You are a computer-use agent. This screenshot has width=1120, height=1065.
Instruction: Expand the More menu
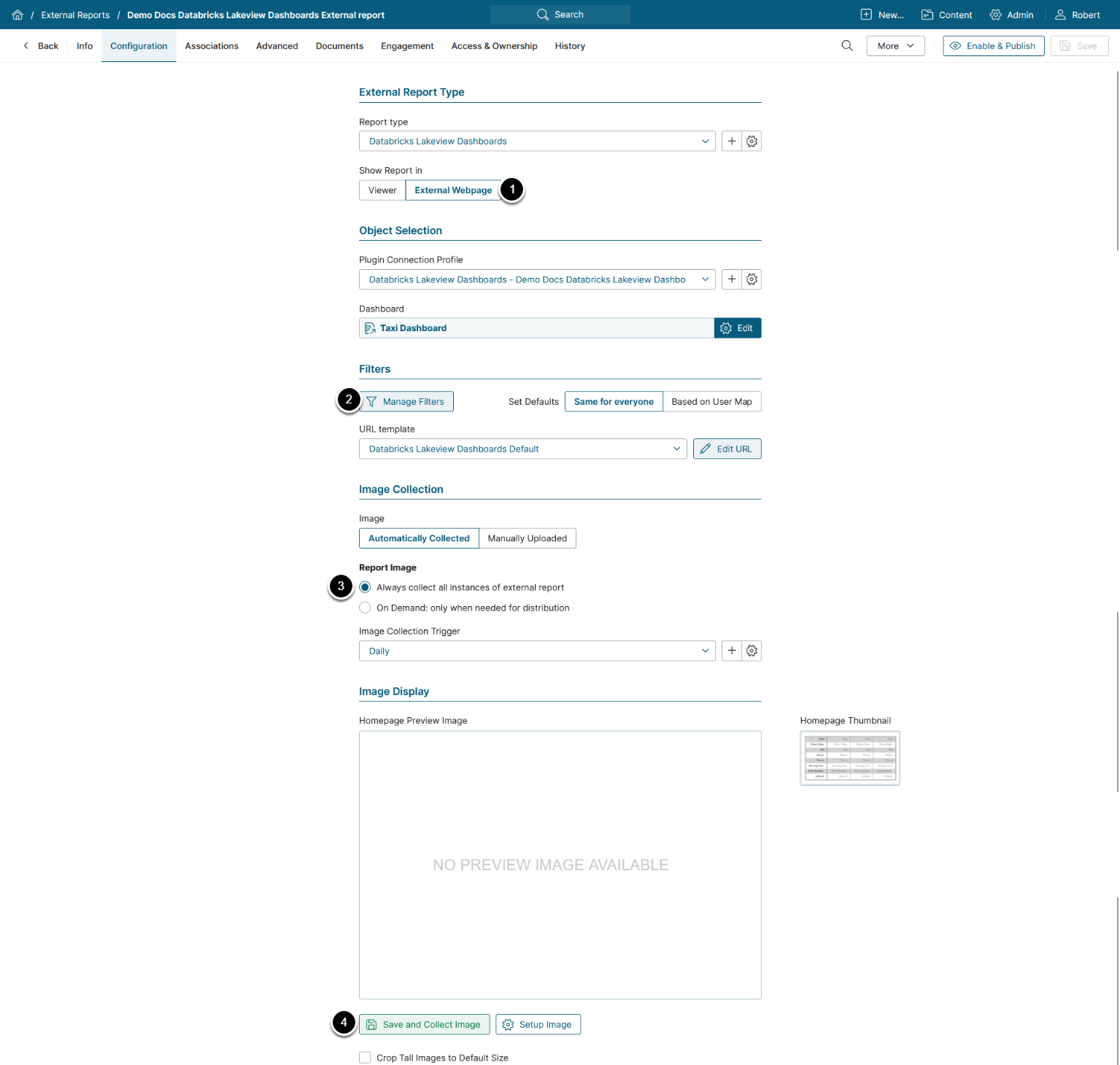coord(895,46)
